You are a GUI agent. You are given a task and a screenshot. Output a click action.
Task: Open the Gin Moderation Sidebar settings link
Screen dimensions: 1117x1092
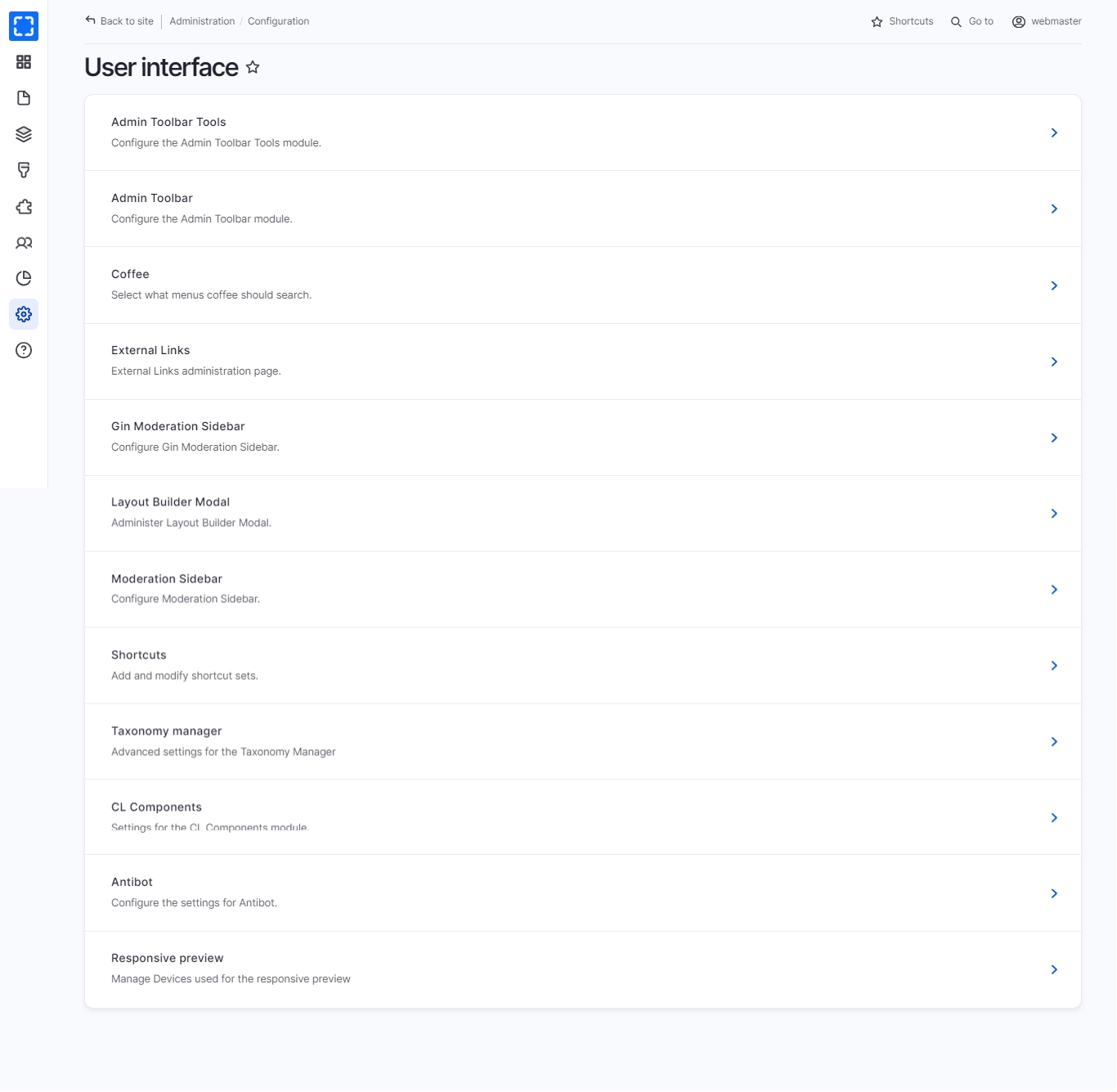[x=178, y=426]
